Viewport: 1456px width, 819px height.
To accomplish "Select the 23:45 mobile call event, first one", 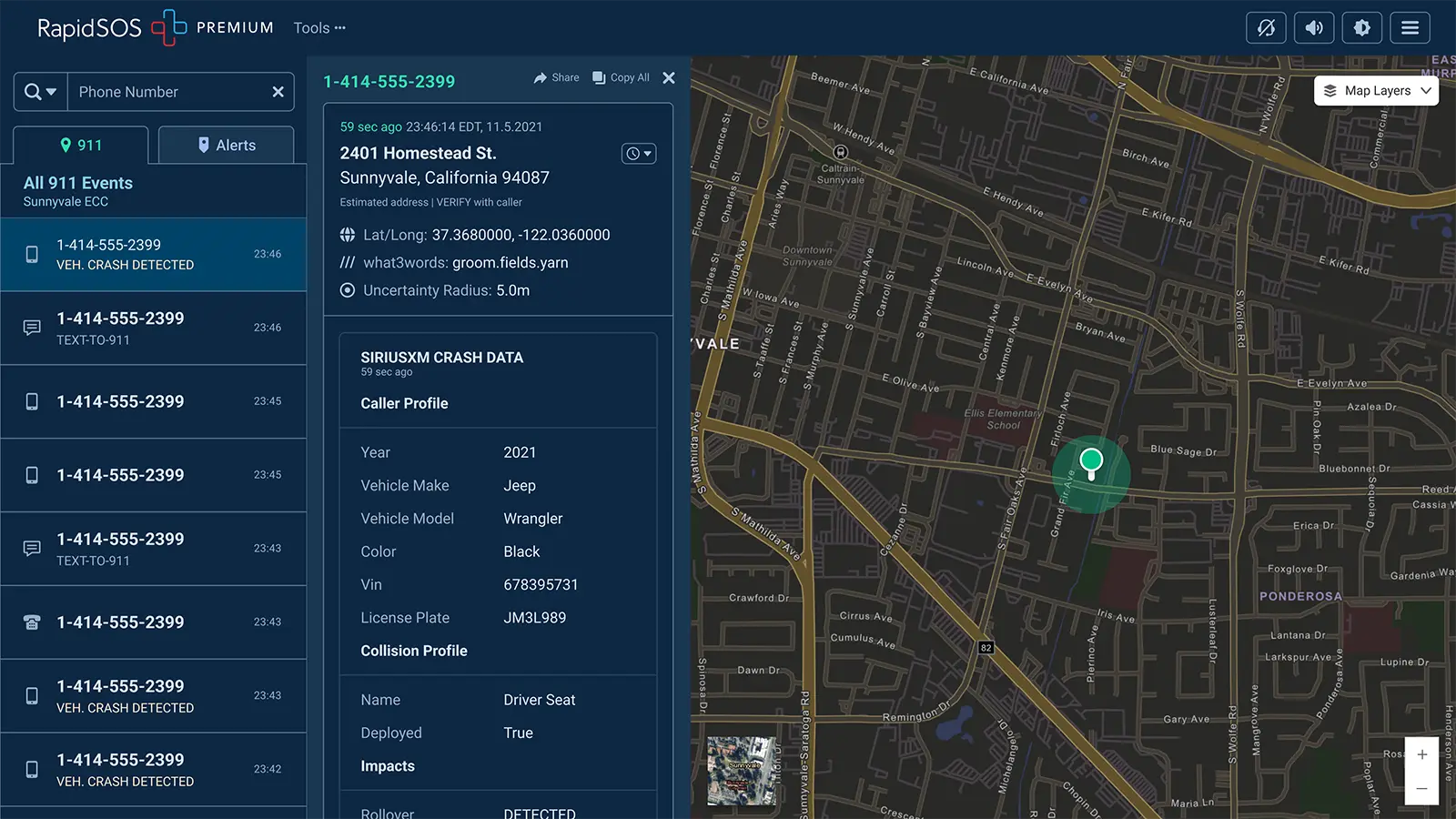I will [x=153, y=401].
